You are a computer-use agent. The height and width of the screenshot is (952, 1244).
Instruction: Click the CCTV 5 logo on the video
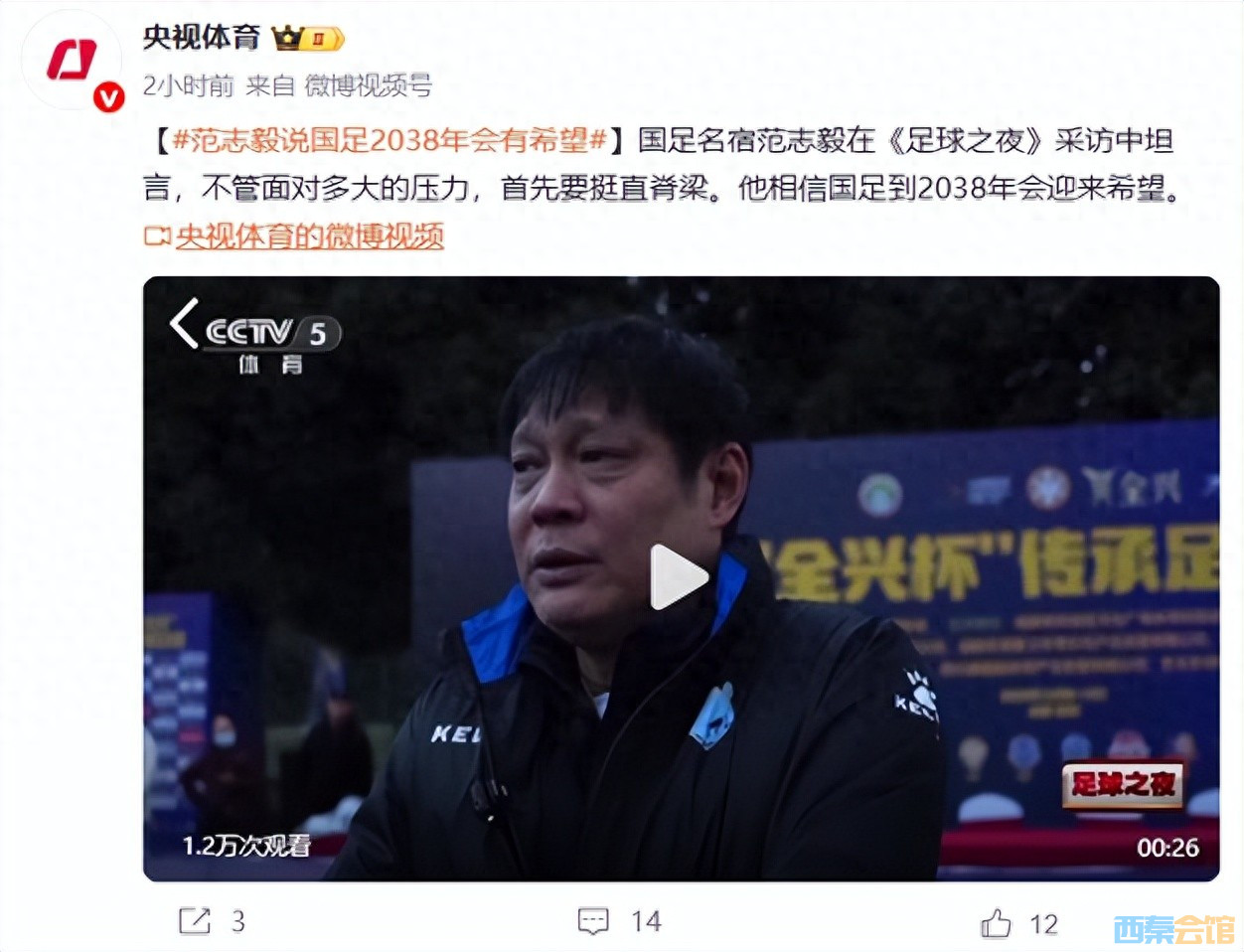coord(272,344)
